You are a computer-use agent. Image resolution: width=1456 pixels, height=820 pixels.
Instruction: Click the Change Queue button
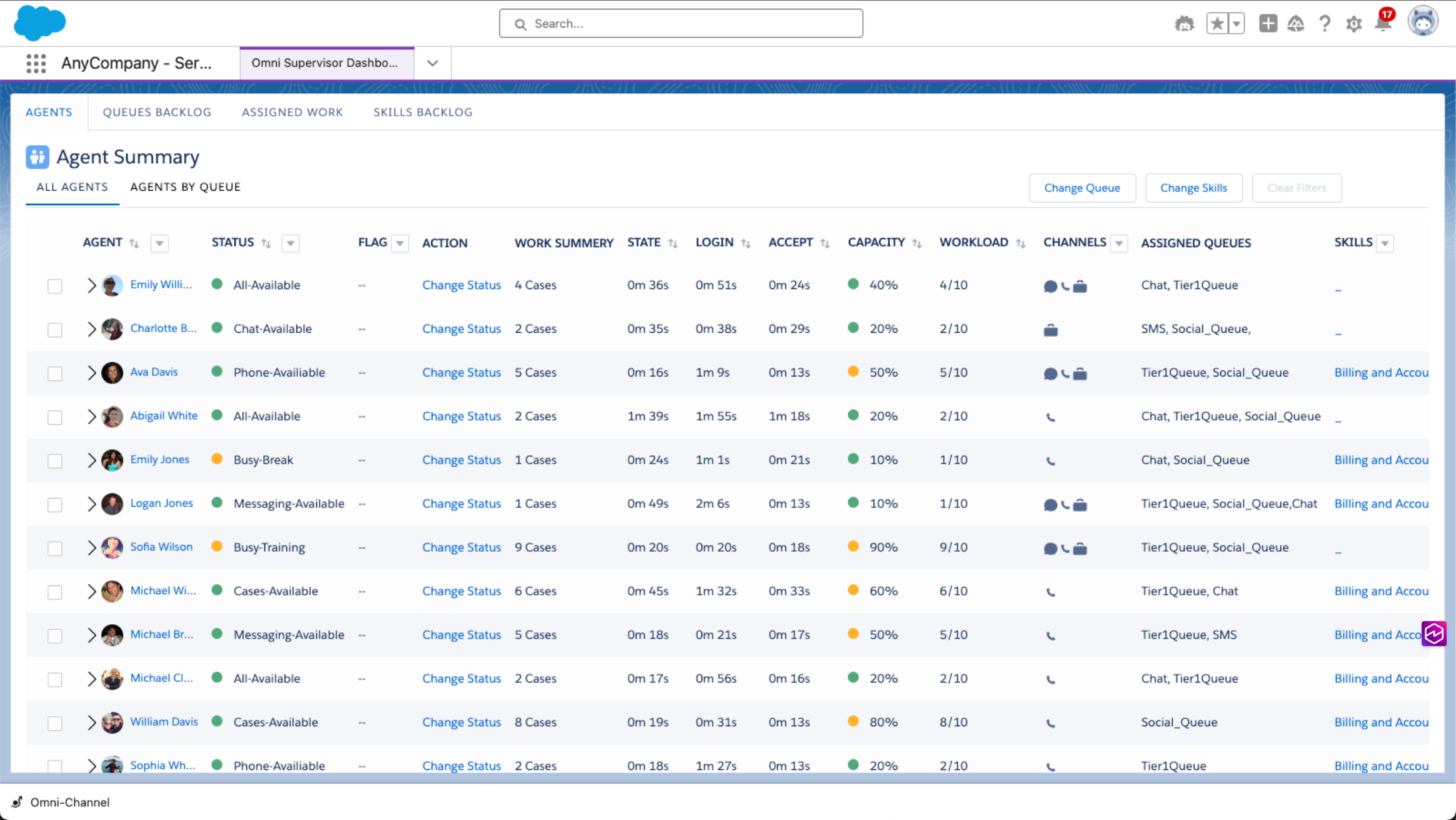[x=1082, y=188]
